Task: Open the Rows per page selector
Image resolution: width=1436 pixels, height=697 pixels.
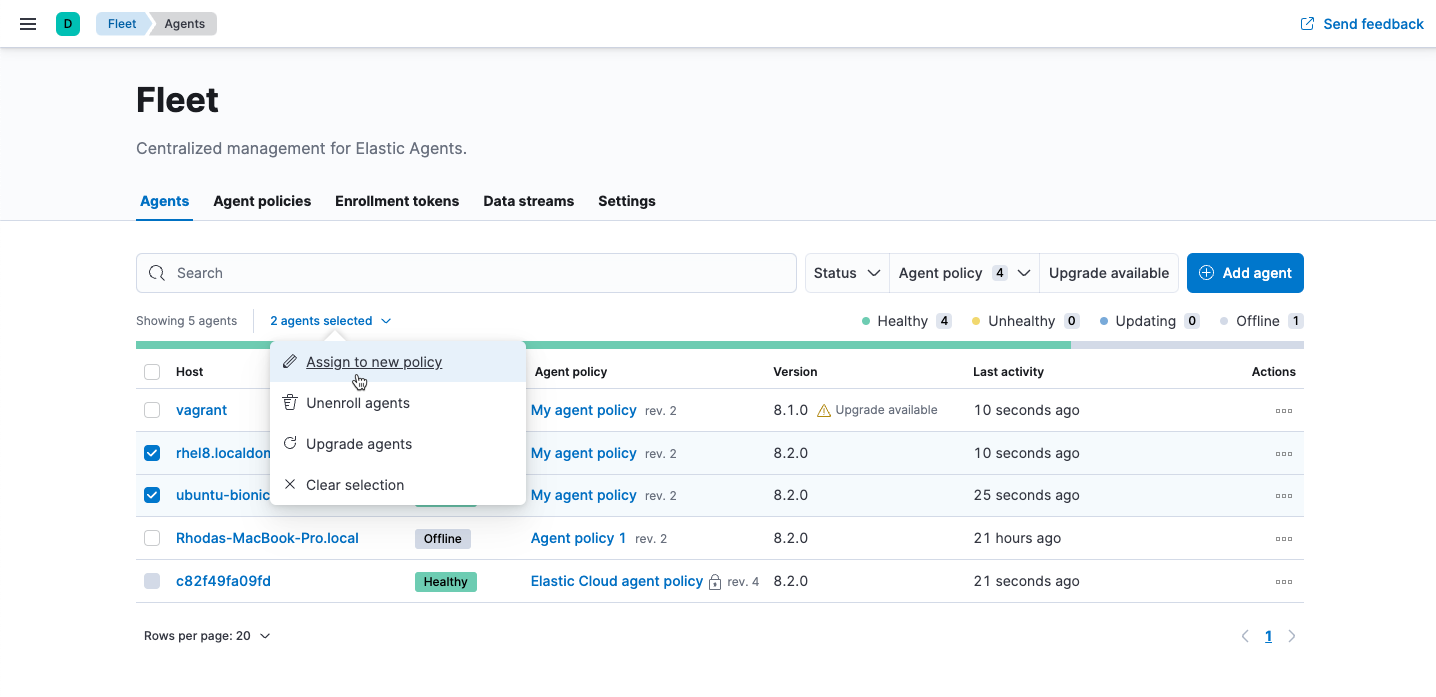Action: (207, 635)
